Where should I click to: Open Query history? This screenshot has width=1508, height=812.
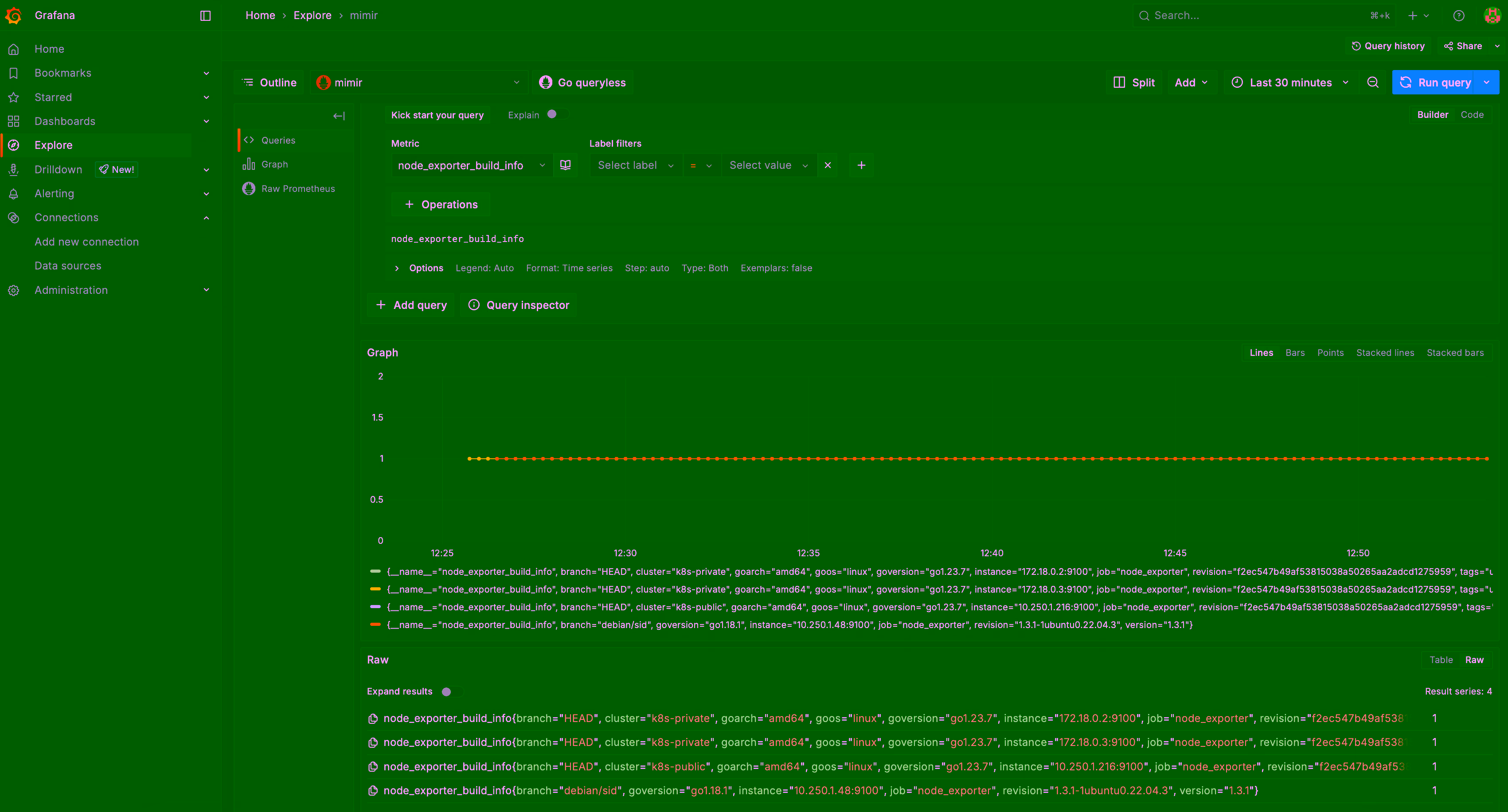(1389, 46)
